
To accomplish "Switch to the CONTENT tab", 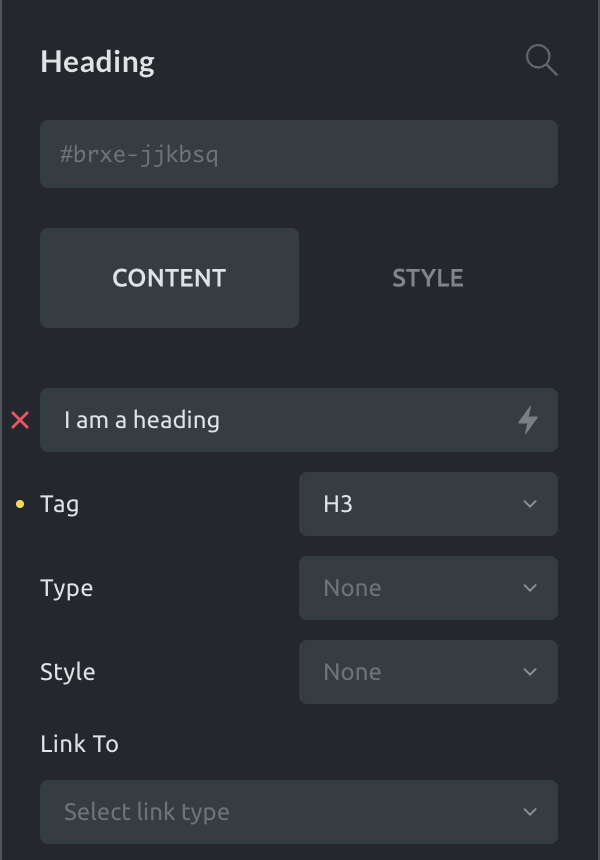I will point(169,278).
